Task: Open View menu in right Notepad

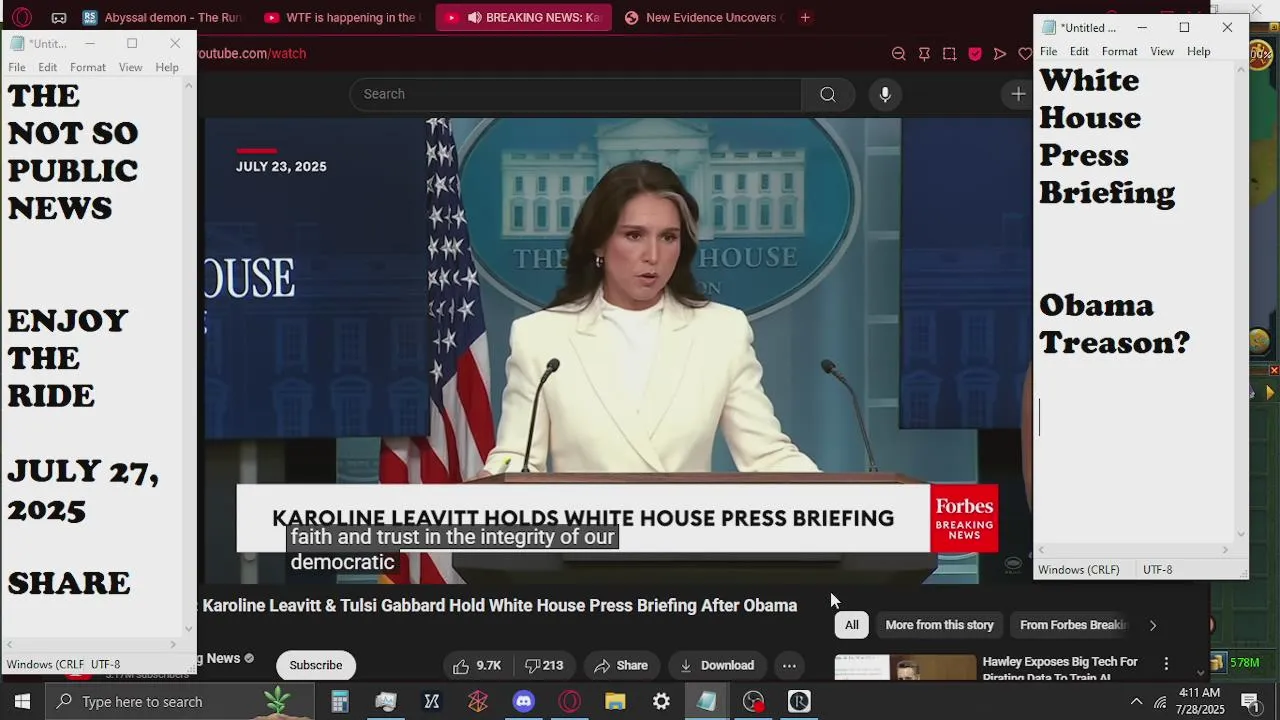Action: pyautogui.click(x=1162, y=51)
